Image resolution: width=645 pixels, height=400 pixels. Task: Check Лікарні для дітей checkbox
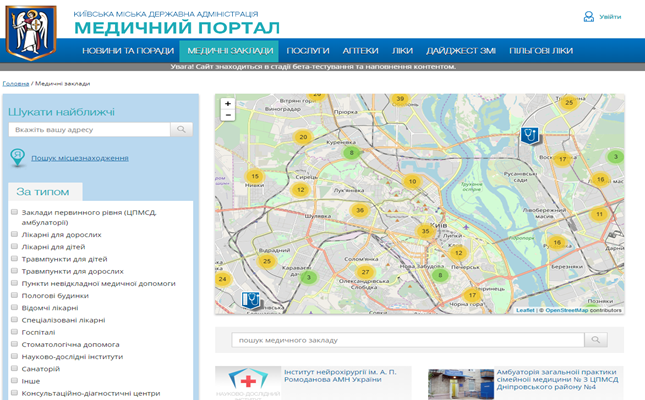click(14, 246)
